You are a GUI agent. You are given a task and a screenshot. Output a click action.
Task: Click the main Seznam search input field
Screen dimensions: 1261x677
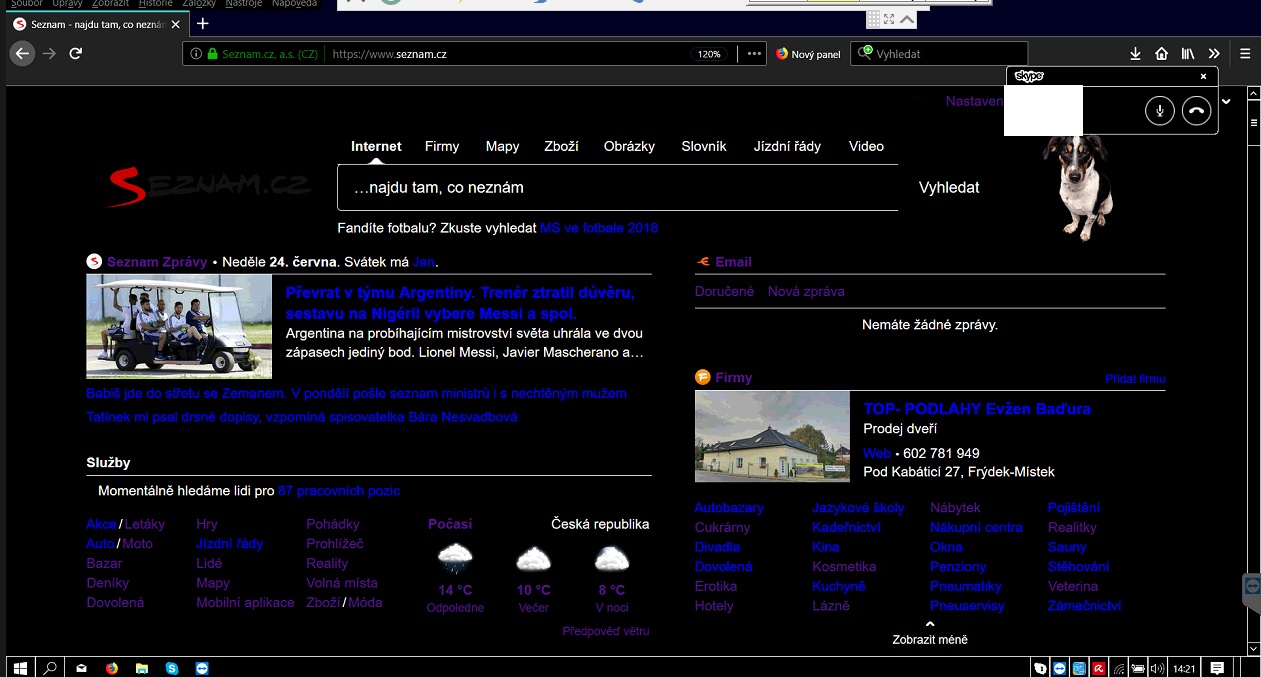[x=618, y=187]
